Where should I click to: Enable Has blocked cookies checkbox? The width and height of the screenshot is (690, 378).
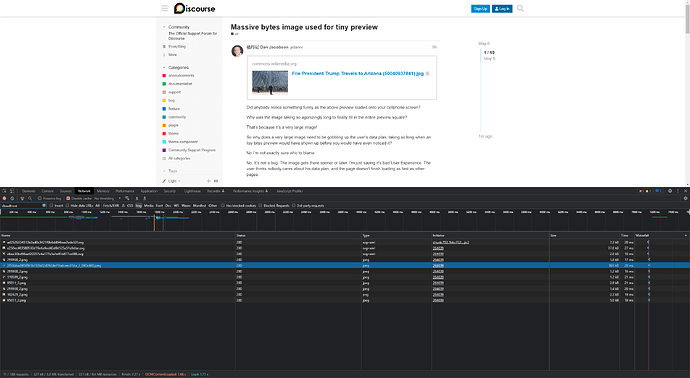tap(223, 206)
